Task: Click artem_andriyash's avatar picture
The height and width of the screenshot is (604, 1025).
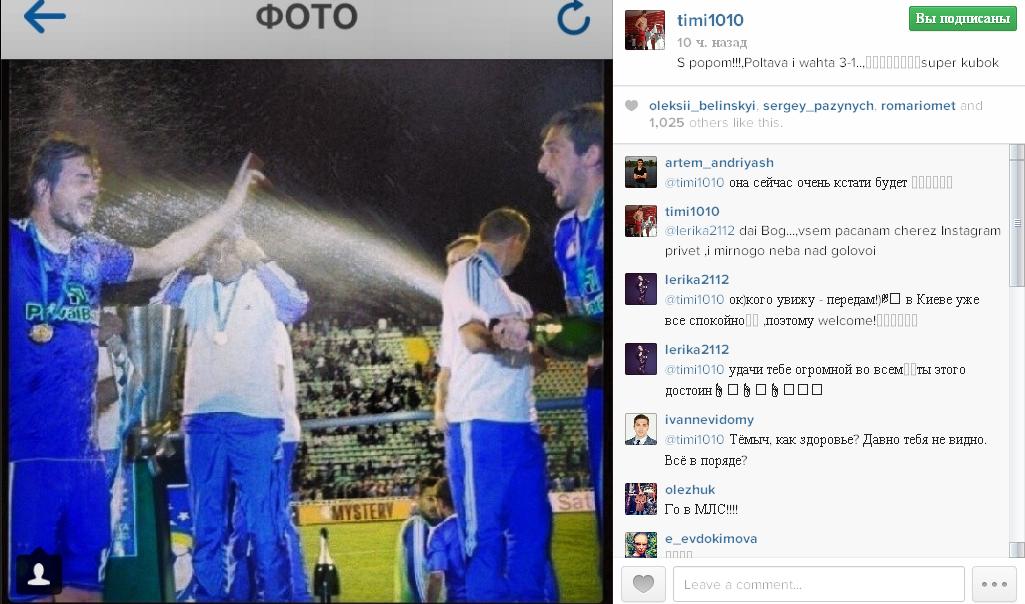Action: coord(641,172)
